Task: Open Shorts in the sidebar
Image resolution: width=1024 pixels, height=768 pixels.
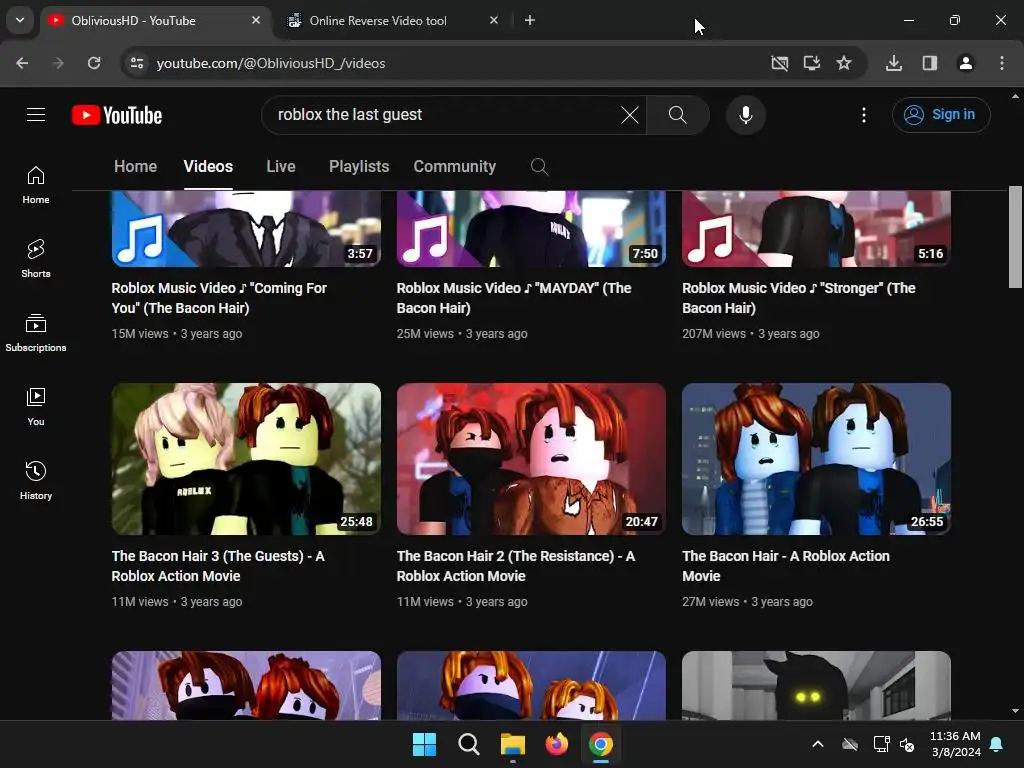Action: tap(36, 259)
